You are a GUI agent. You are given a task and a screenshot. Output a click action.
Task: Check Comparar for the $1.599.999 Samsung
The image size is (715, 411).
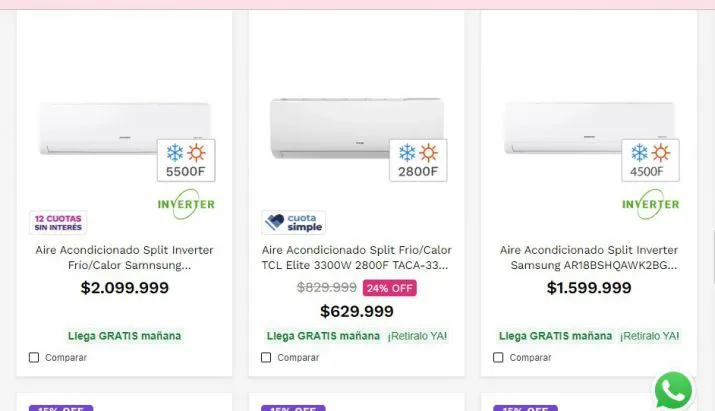498,357
